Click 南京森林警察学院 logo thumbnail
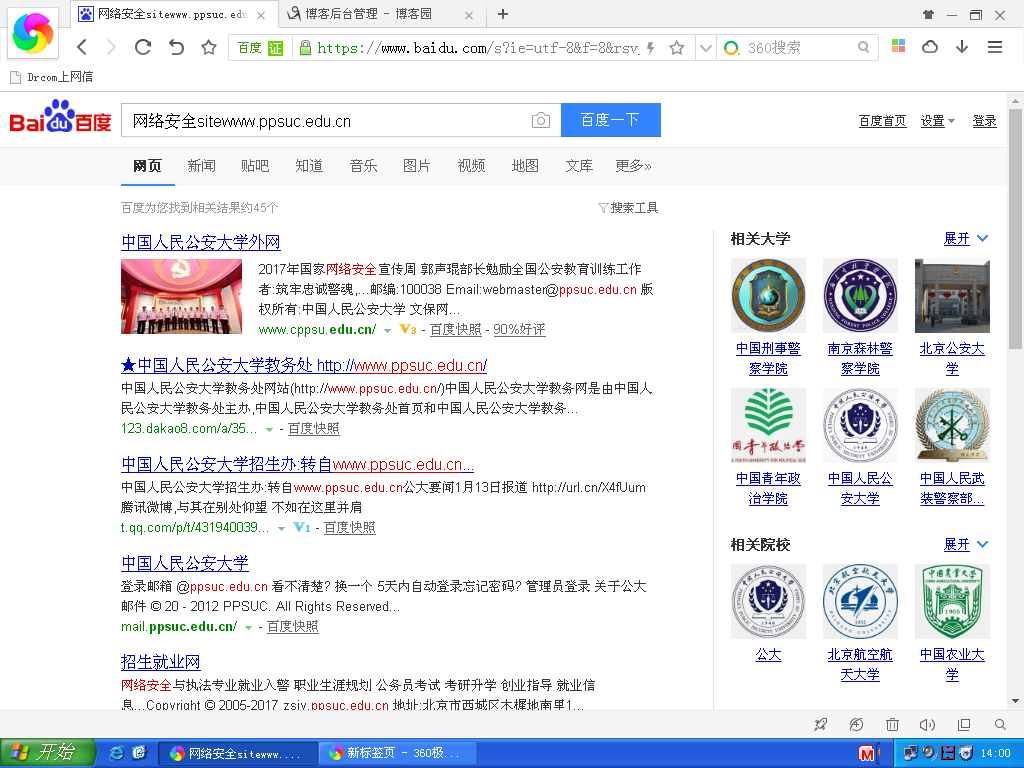The width and height of the screenshot is (1024, 768). [x=860, y=295]
